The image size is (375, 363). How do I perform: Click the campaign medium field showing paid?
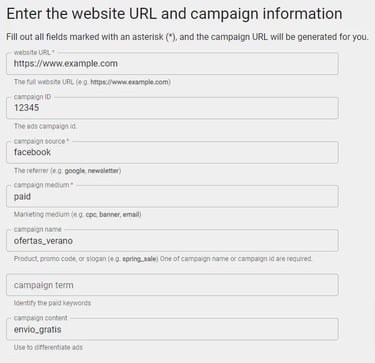[x=172, y=196]
